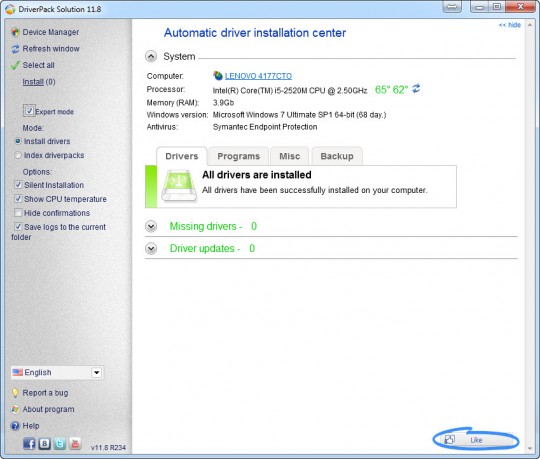Open Device Manager icon in sidebar
This screenshot has height=459, width=540.
[15, 32]
